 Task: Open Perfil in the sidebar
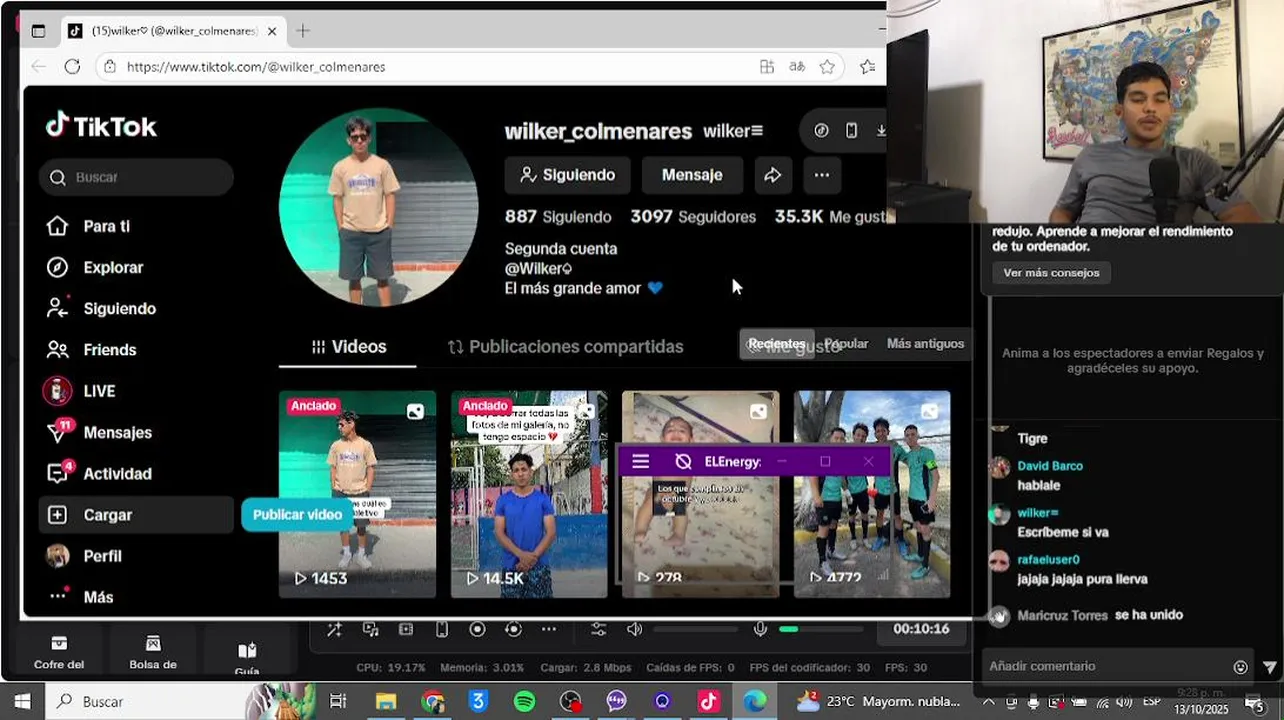84,556
